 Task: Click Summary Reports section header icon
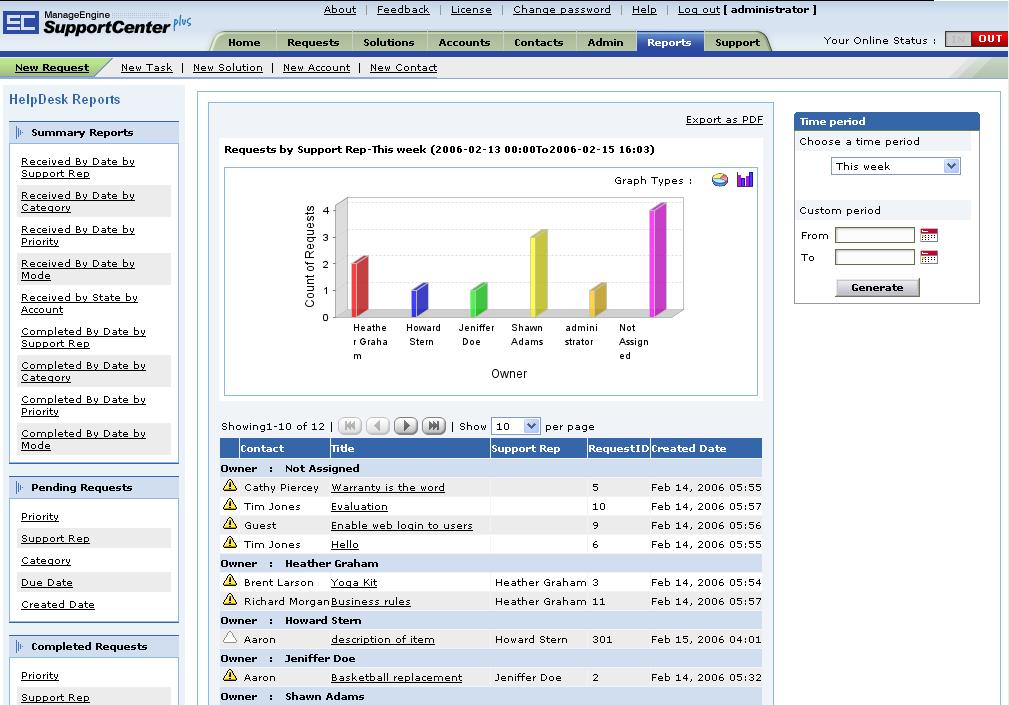point(19,133)
